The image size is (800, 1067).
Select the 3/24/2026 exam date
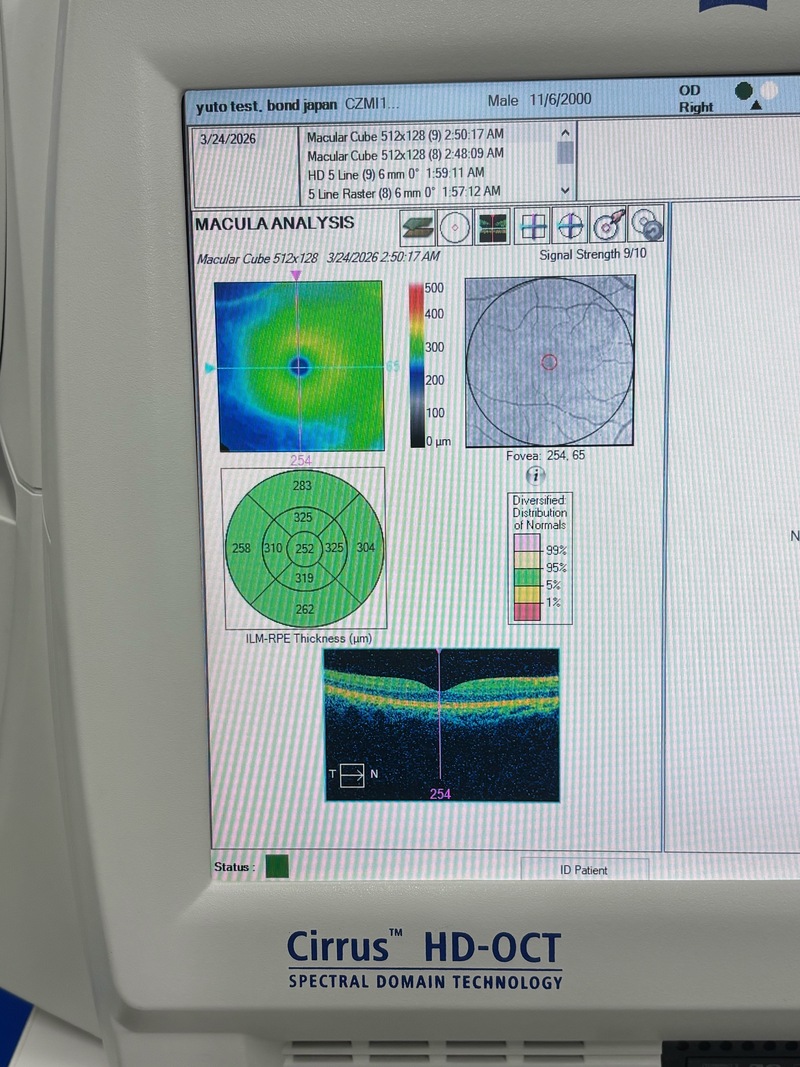[228, 139]
